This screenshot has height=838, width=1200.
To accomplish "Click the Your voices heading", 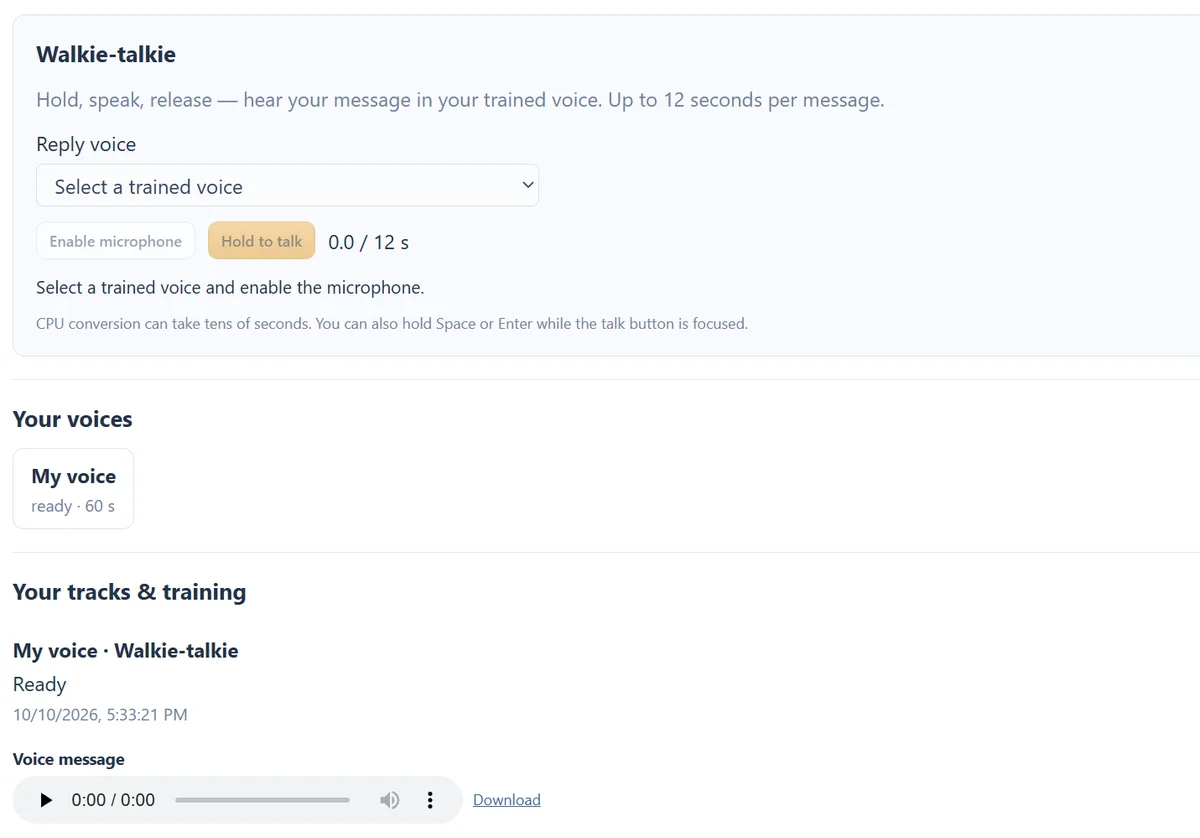I will tap(73, 419).
